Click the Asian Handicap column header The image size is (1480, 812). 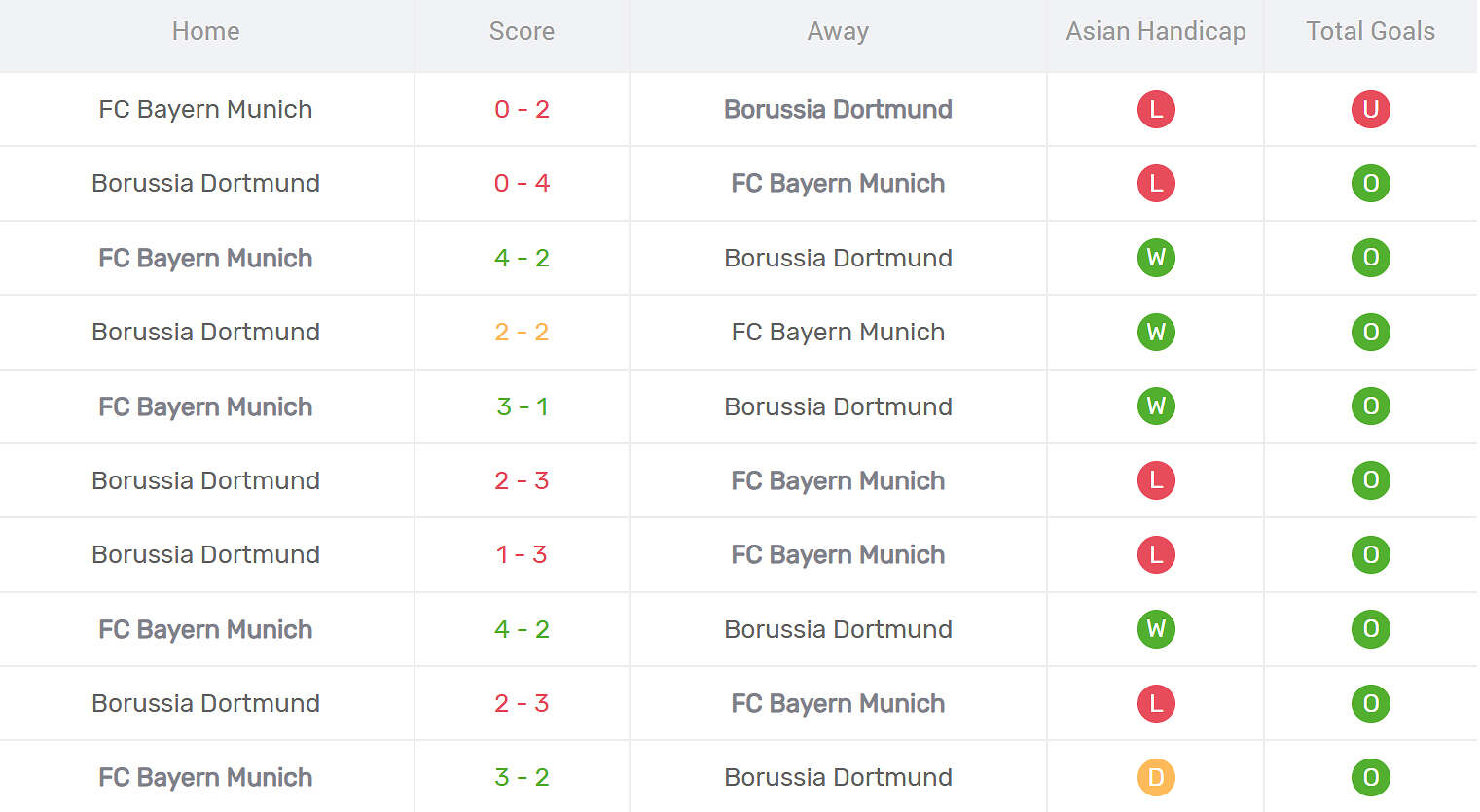pos(1156,31)
